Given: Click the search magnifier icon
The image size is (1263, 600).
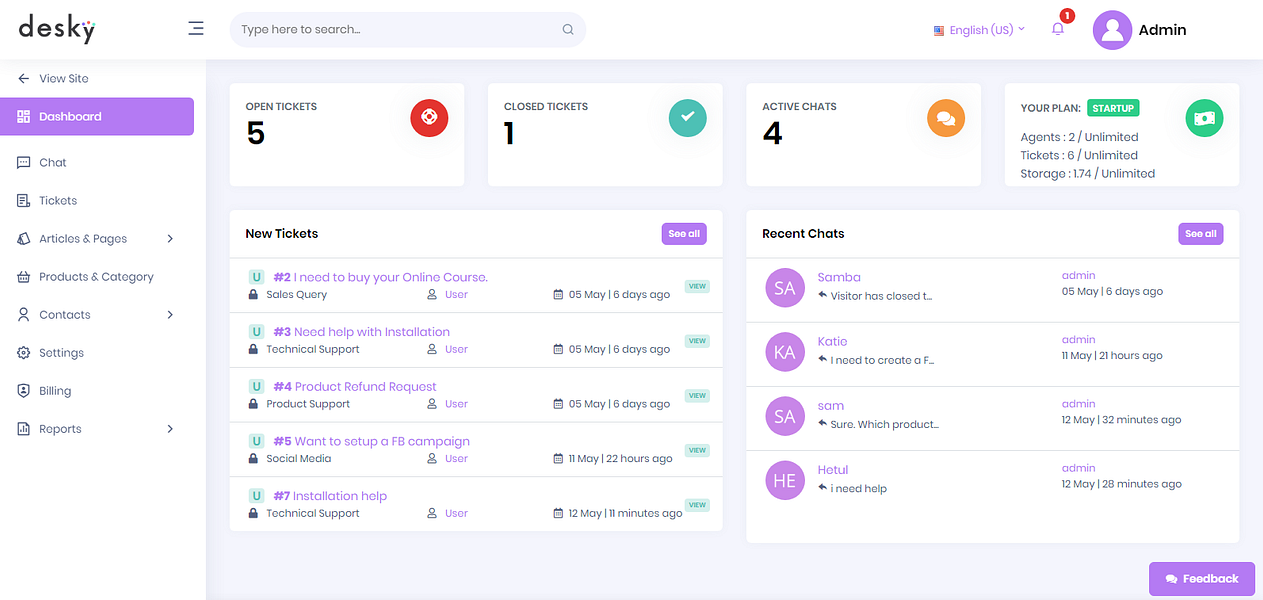Looking at the screenshot, I should [568, 30].
